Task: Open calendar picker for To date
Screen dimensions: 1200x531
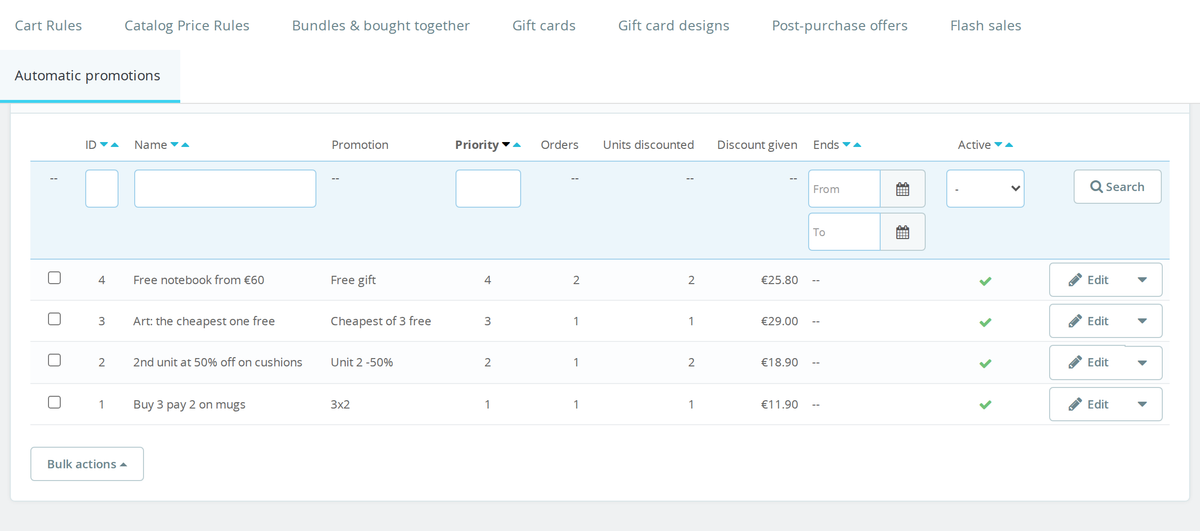Action: coord(903,232)
